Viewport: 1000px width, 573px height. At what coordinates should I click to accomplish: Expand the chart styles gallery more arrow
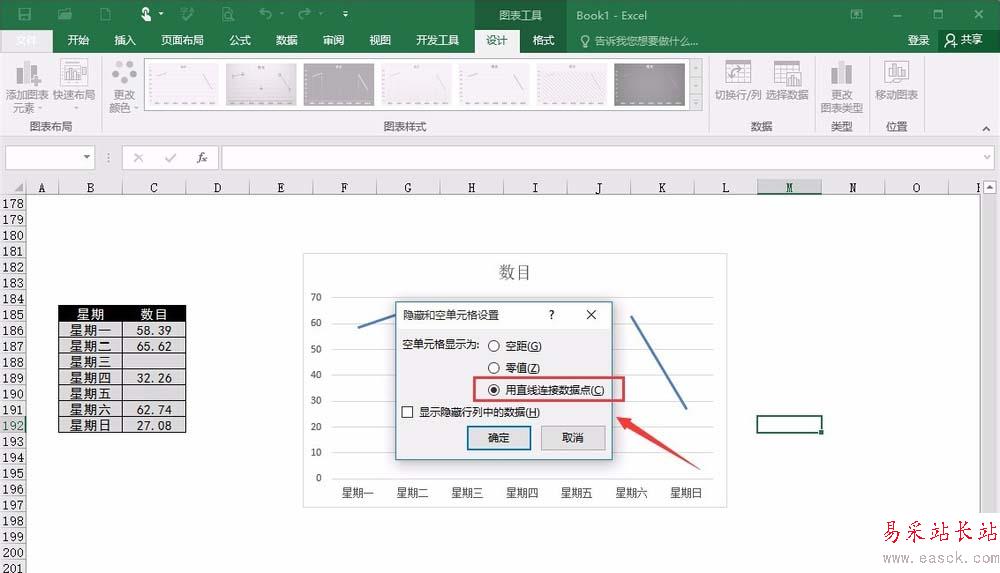696,102
